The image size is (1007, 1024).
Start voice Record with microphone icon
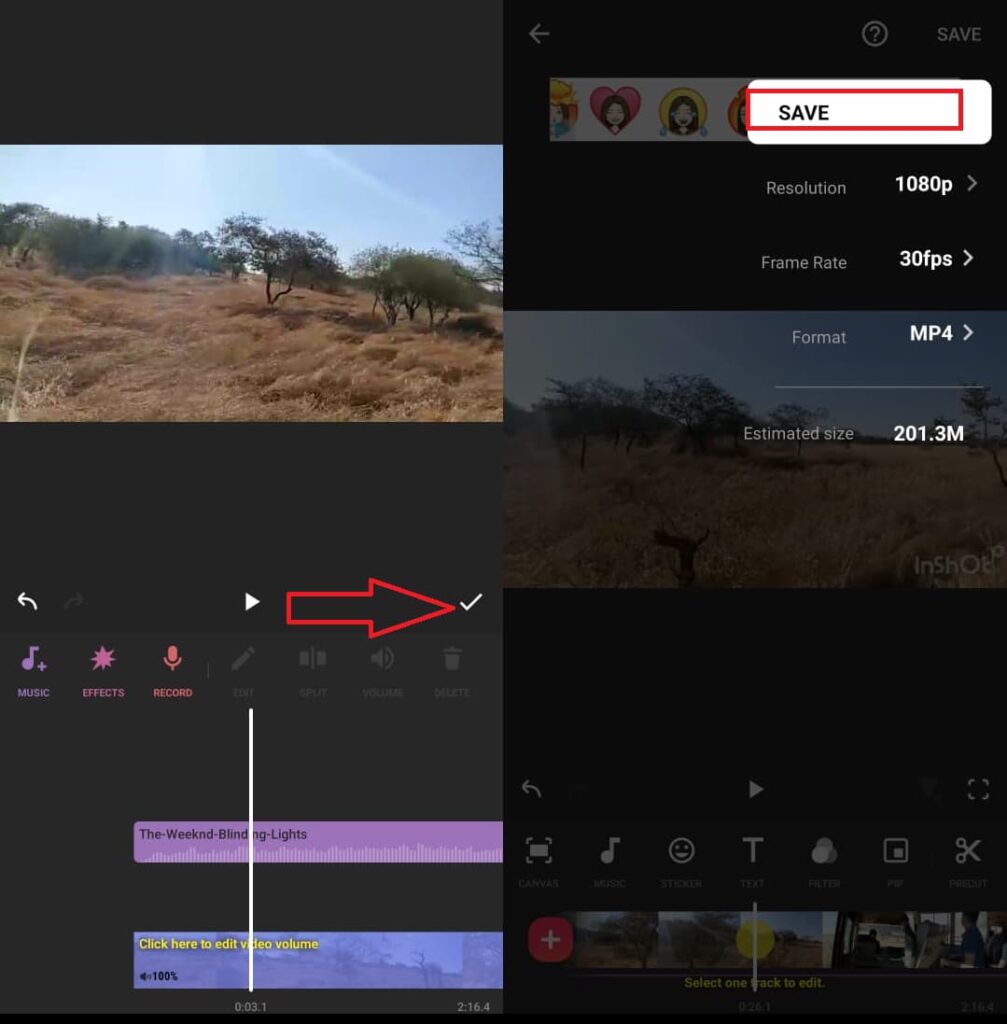tap(172, 660)
